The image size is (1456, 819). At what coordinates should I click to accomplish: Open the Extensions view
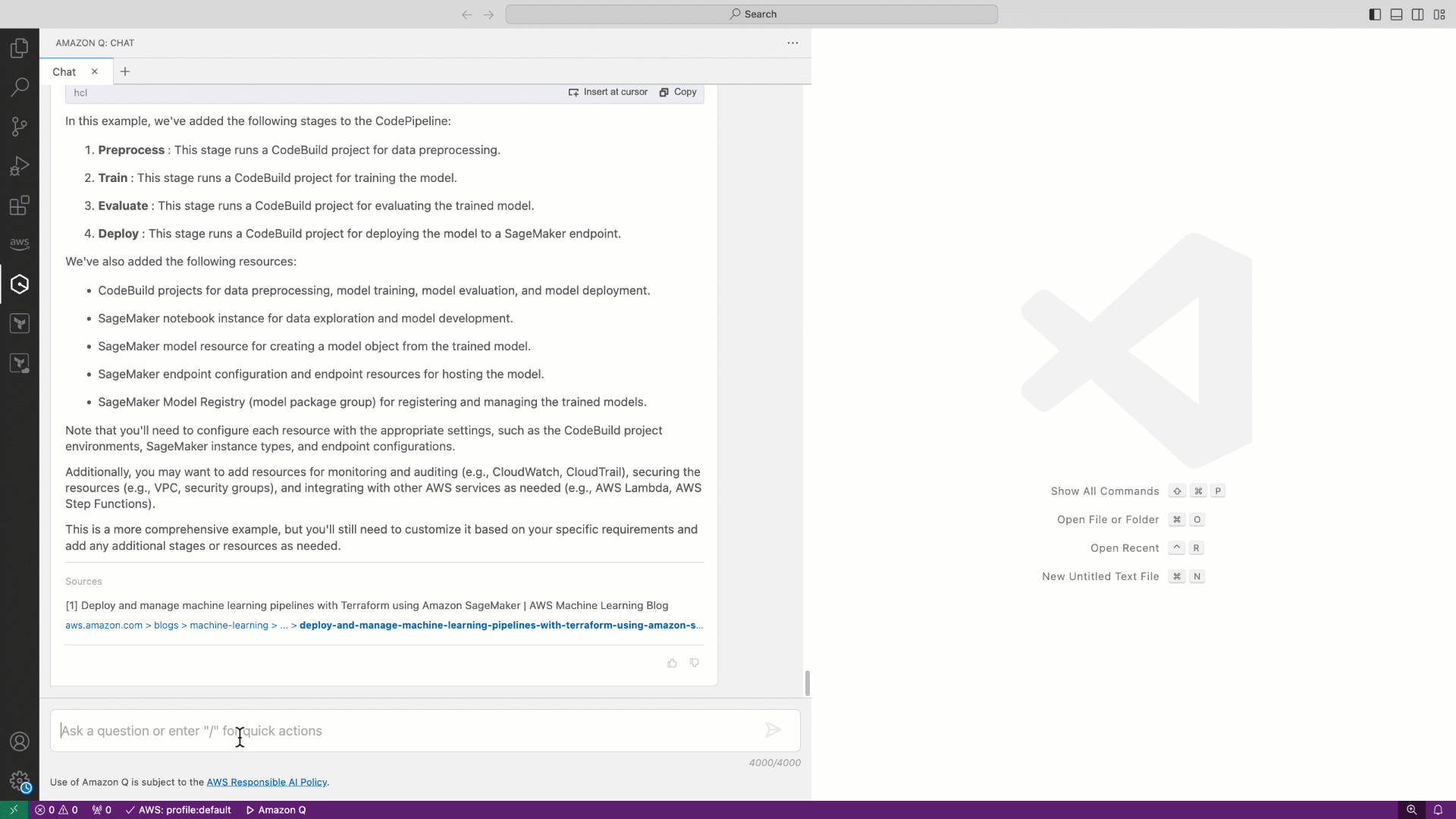[20, 206]
